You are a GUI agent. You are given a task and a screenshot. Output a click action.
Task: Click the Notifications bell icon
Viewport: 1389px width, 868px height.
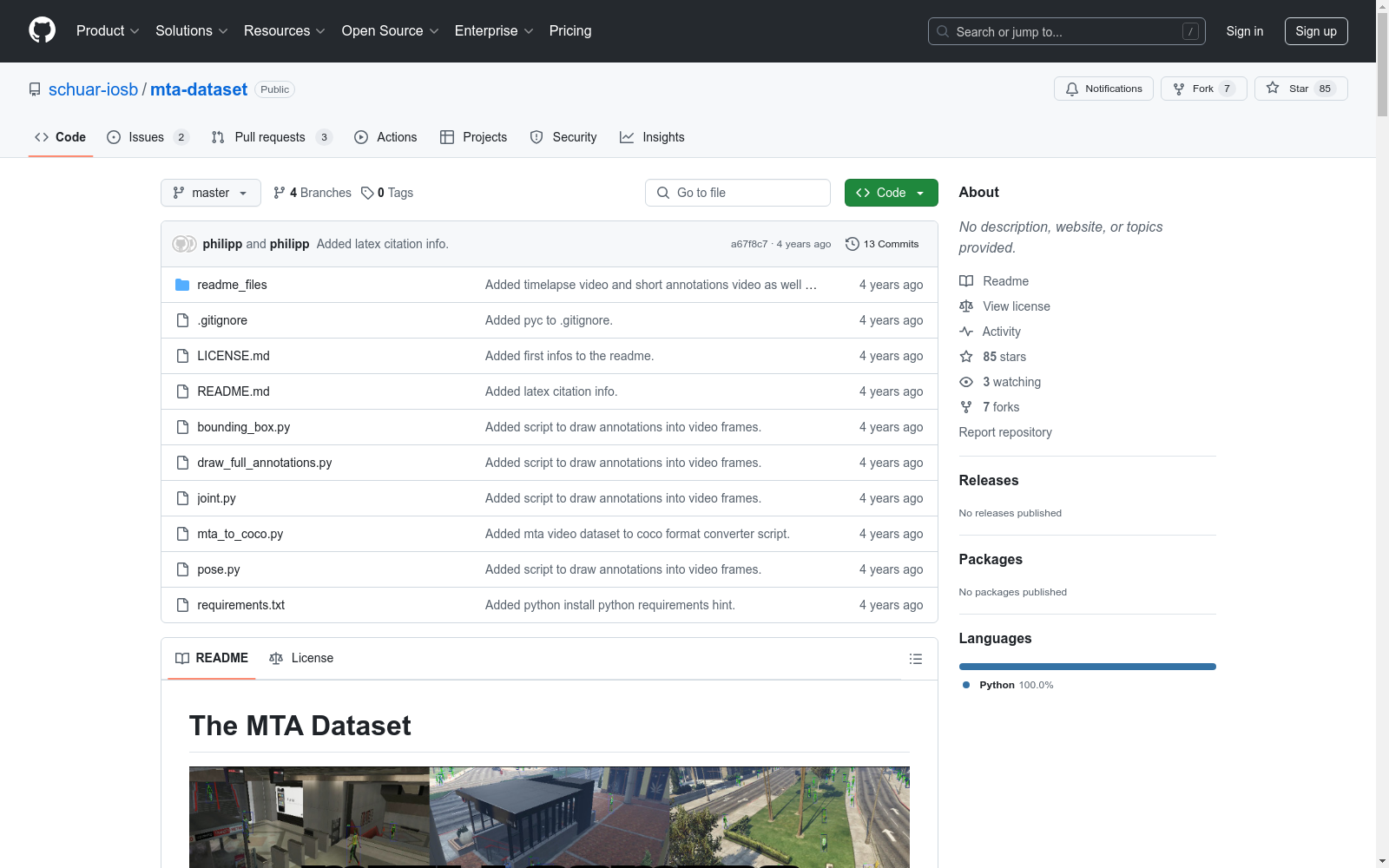coord(1072,89)
